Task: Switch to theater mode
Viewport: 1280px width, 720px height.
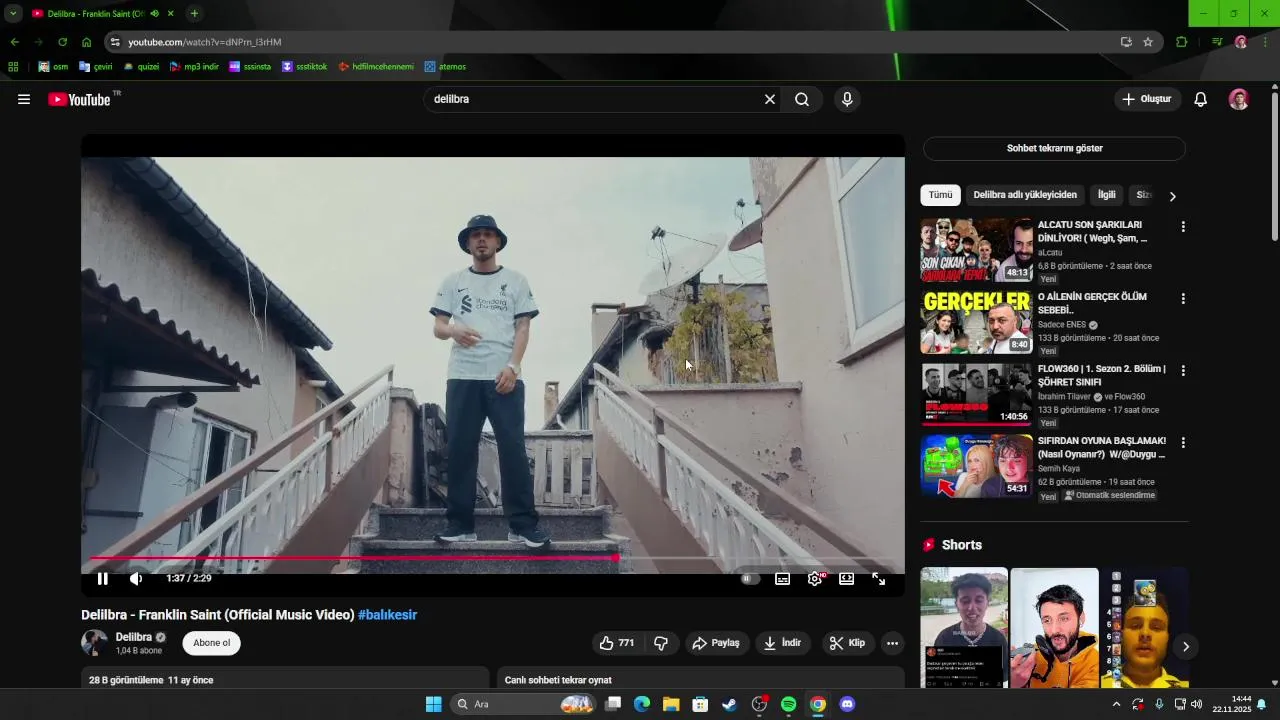Action: 847,579
